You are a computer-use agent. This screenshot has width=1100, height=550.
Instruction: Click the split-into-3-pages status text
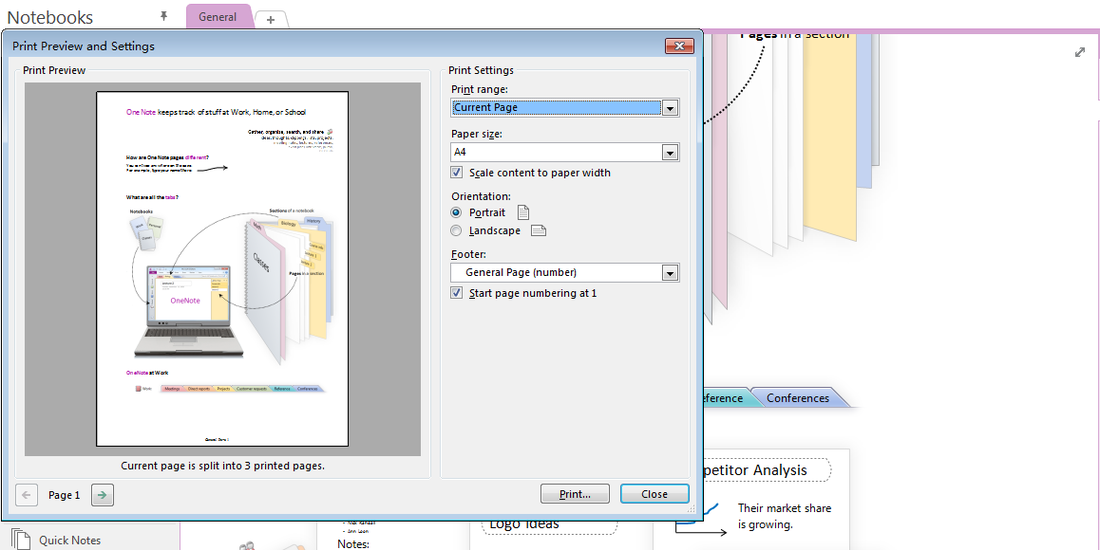222,465
